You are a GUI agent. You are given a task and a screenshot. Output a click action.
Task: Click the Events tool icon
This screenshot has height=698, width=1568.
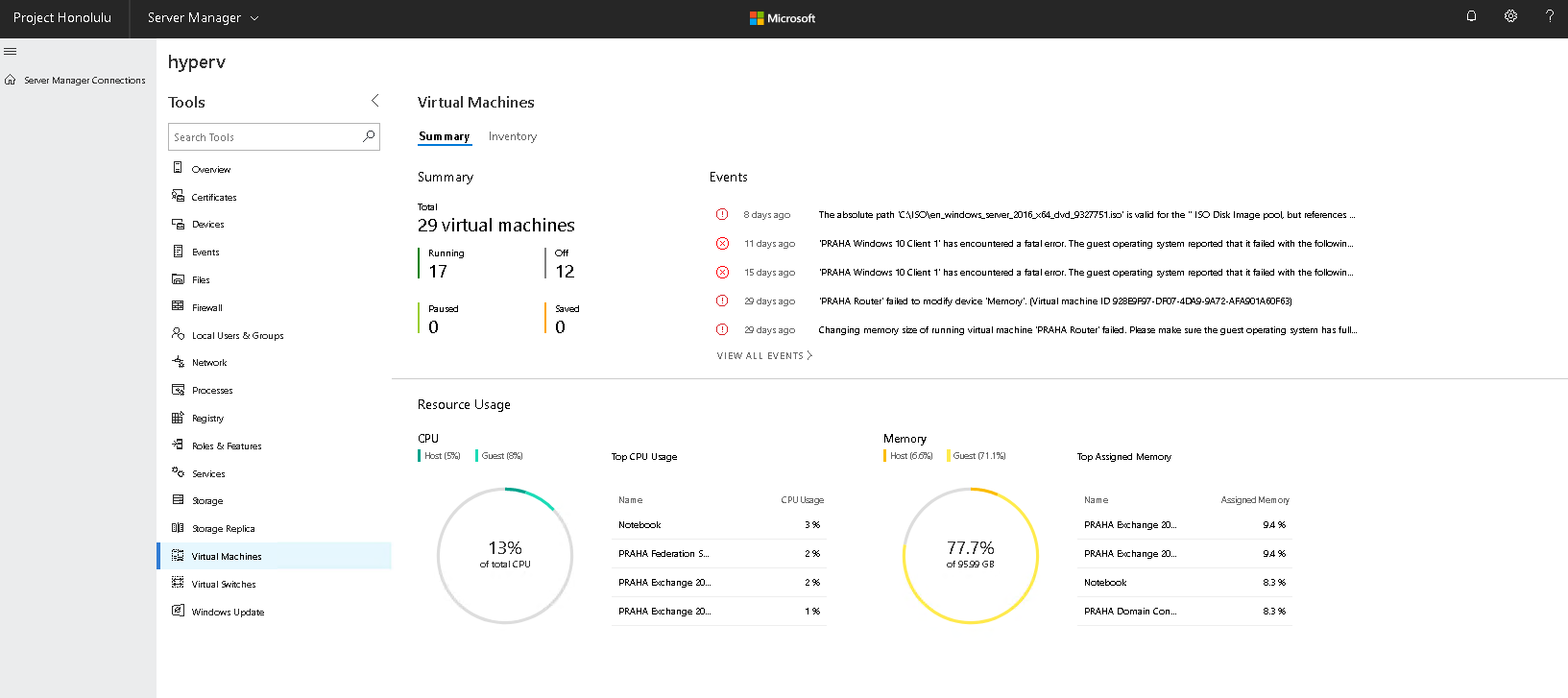coord(178,252)
